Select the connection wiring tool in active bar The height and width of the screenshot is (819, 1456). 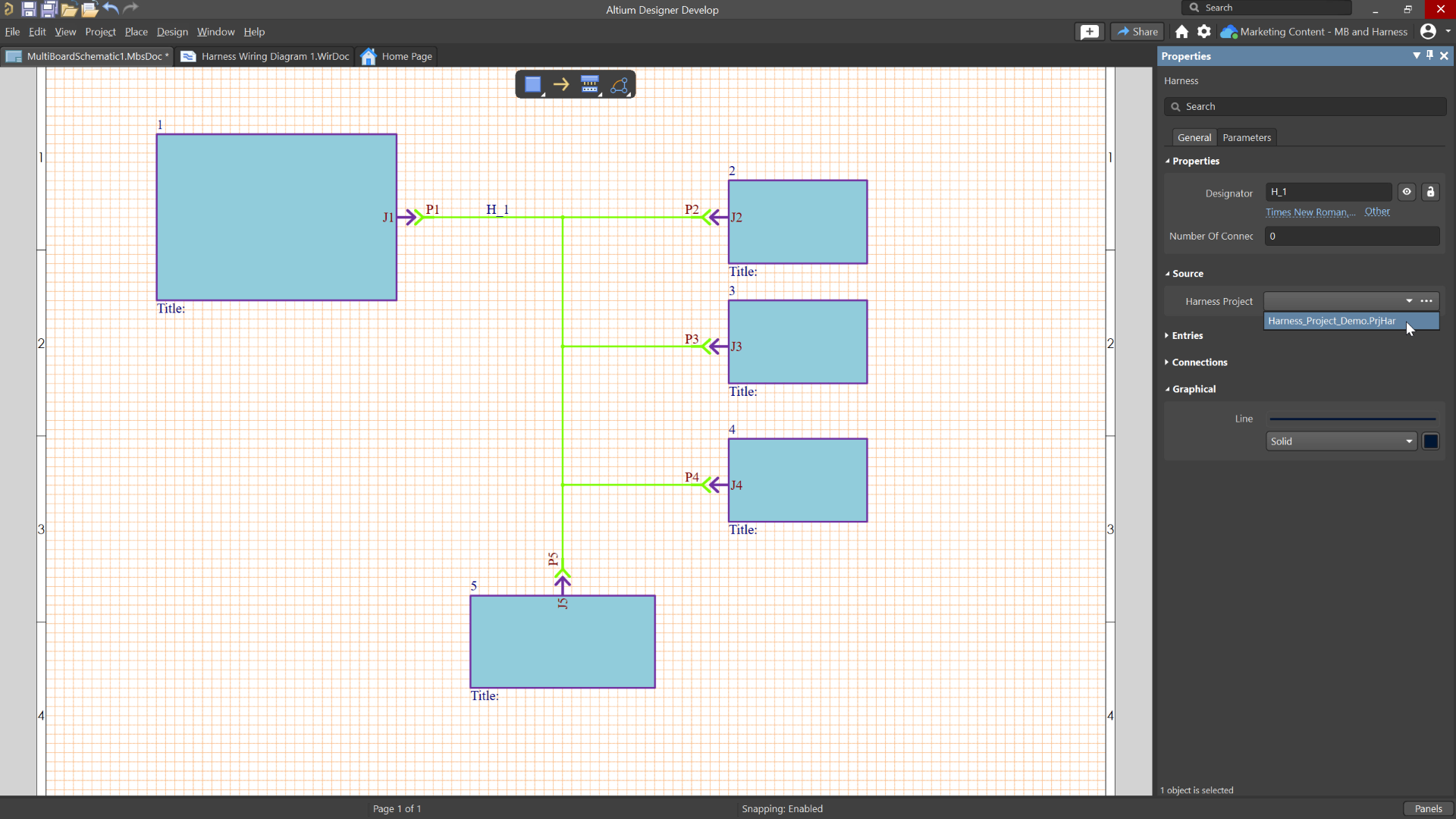tap(620, 84)
